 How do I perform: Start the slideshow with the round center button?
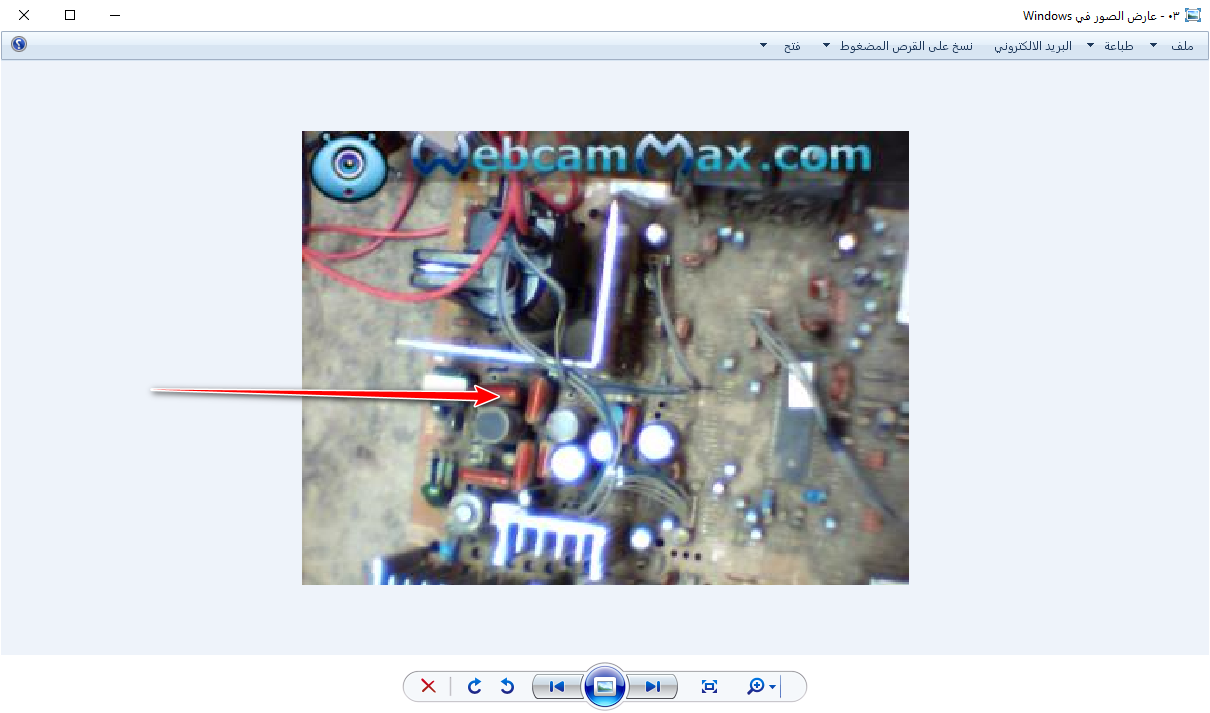click(x=605, y=686)
